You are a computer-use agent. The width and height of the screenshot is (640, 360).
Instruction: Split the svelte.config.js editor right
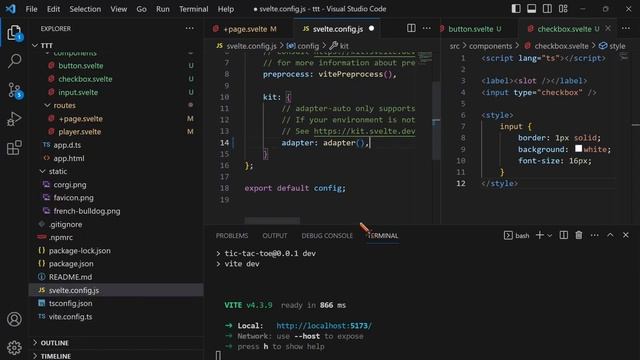pos(411,28)
